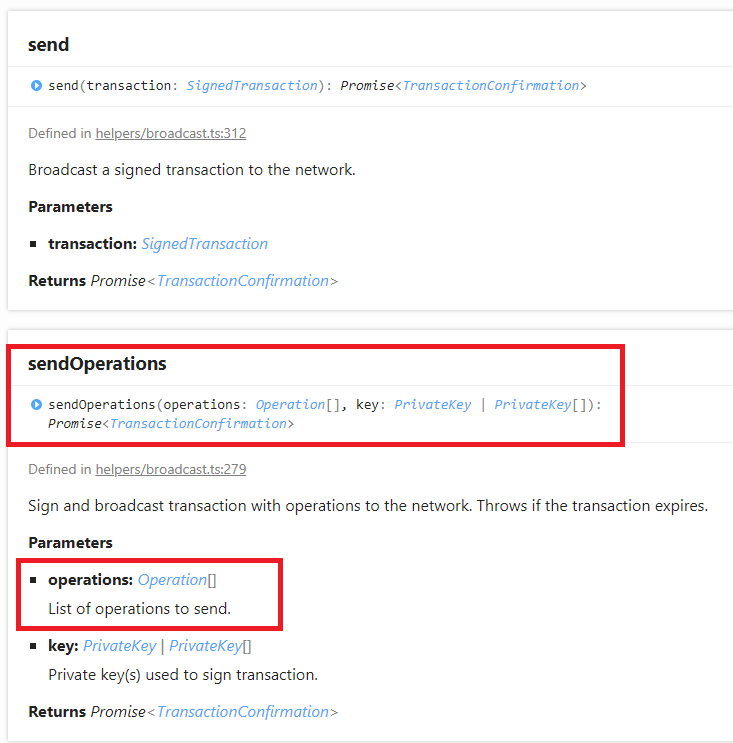This screenshot has width=733, height=743.
Task: Follow second PrivateKey link in key parameter
Action: [x=206, y=646]
